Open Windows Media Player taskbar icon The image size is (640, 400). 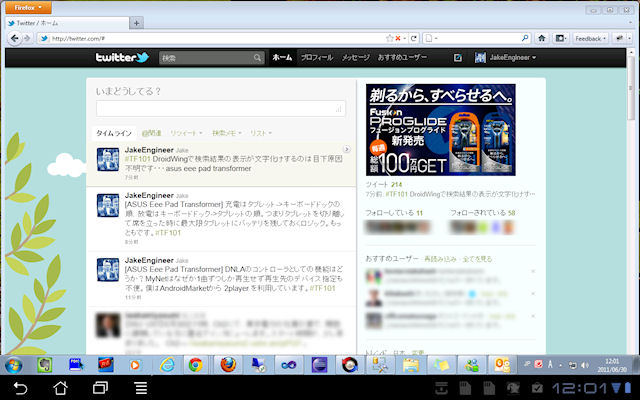135,365
